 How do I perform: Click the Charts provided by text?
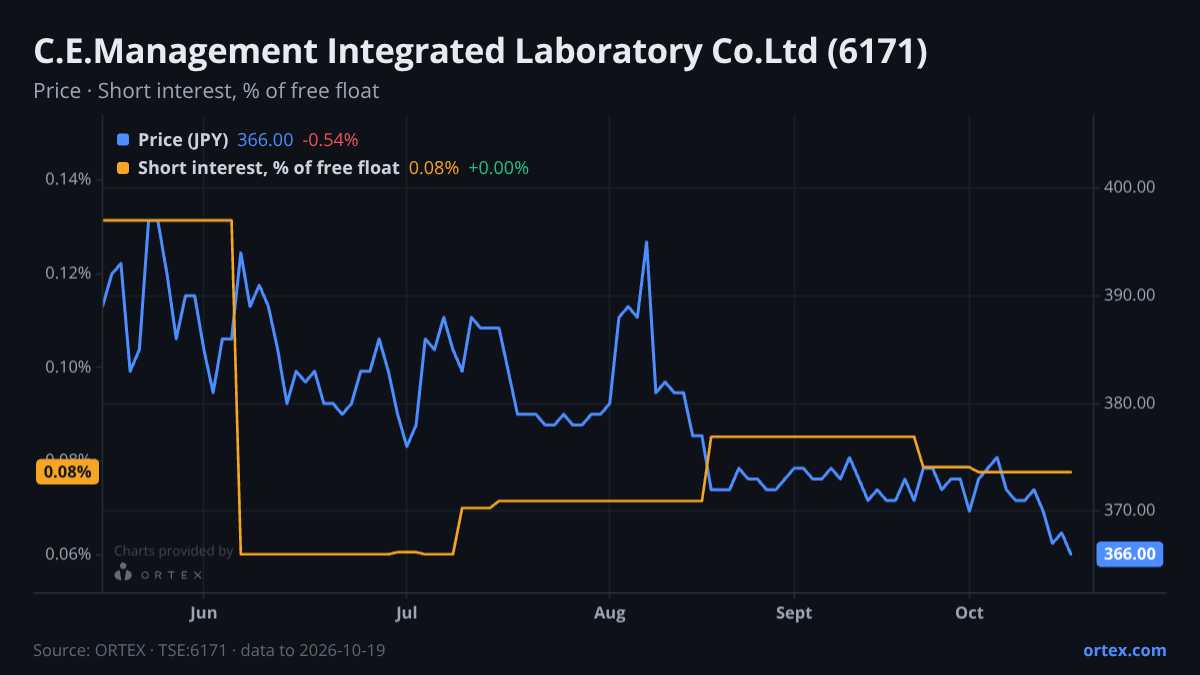pyautogui.click(x=174, y=550)
